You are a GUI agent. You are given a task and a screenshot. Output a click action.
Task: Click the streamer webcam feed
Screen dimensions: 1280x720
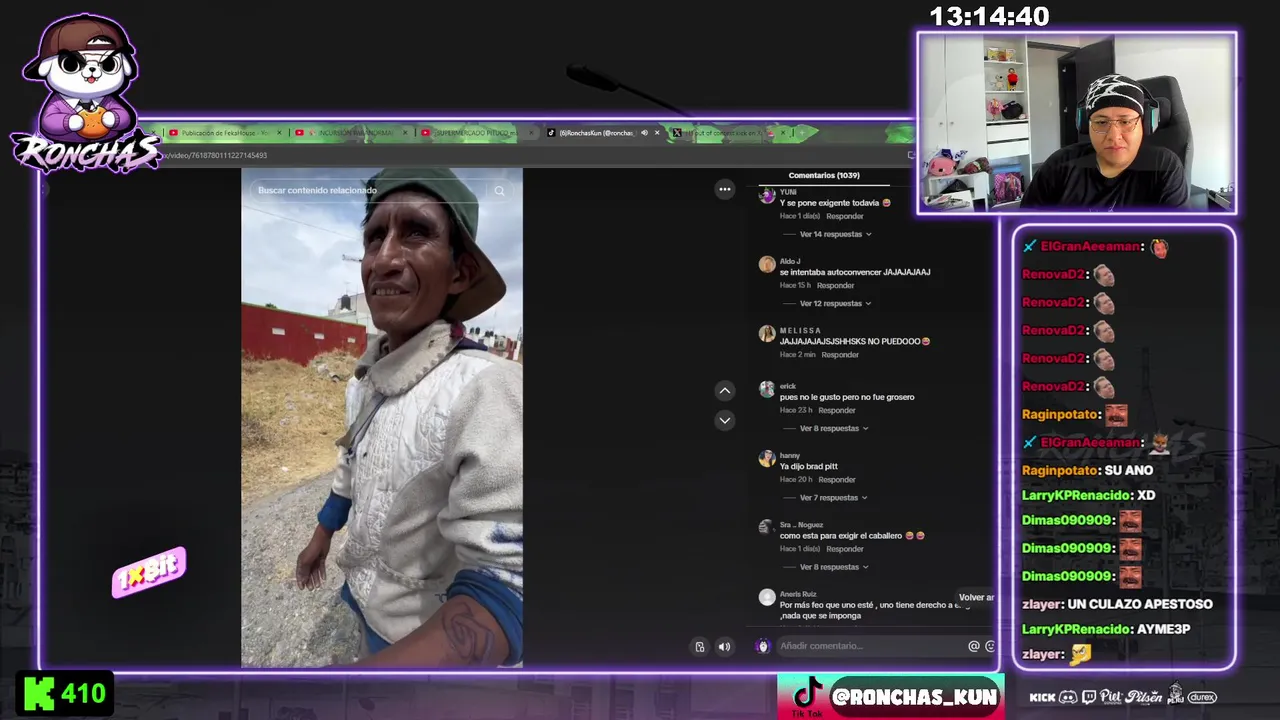click(1077, 123)
